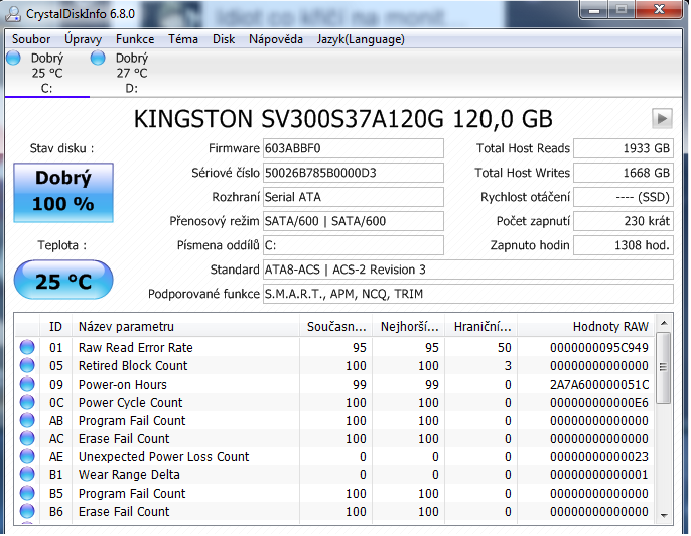
Task: Open the Soubor menu
Action: click(x=31, y=39)
